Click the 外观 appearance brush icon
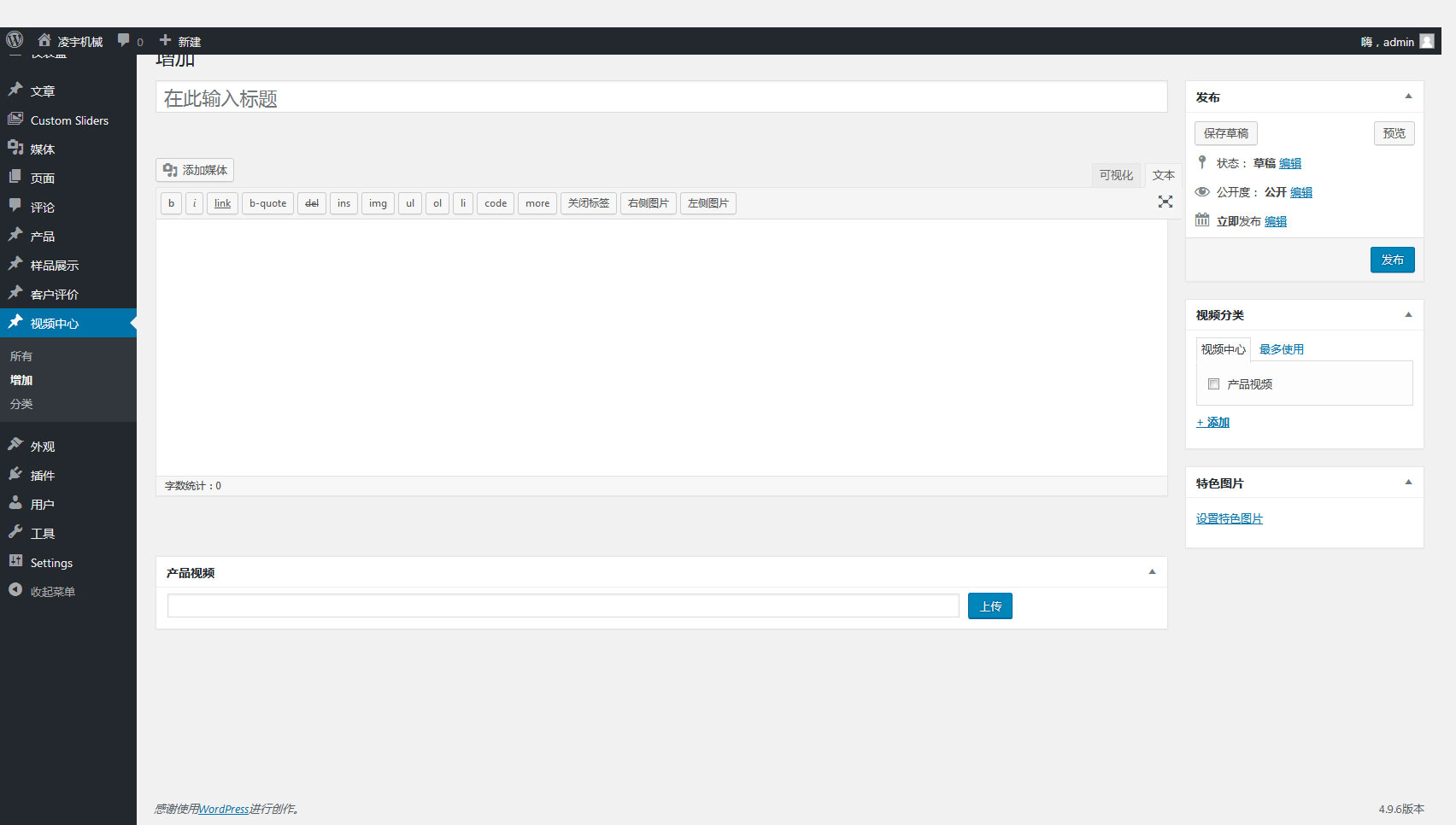 tap(15, 445)
